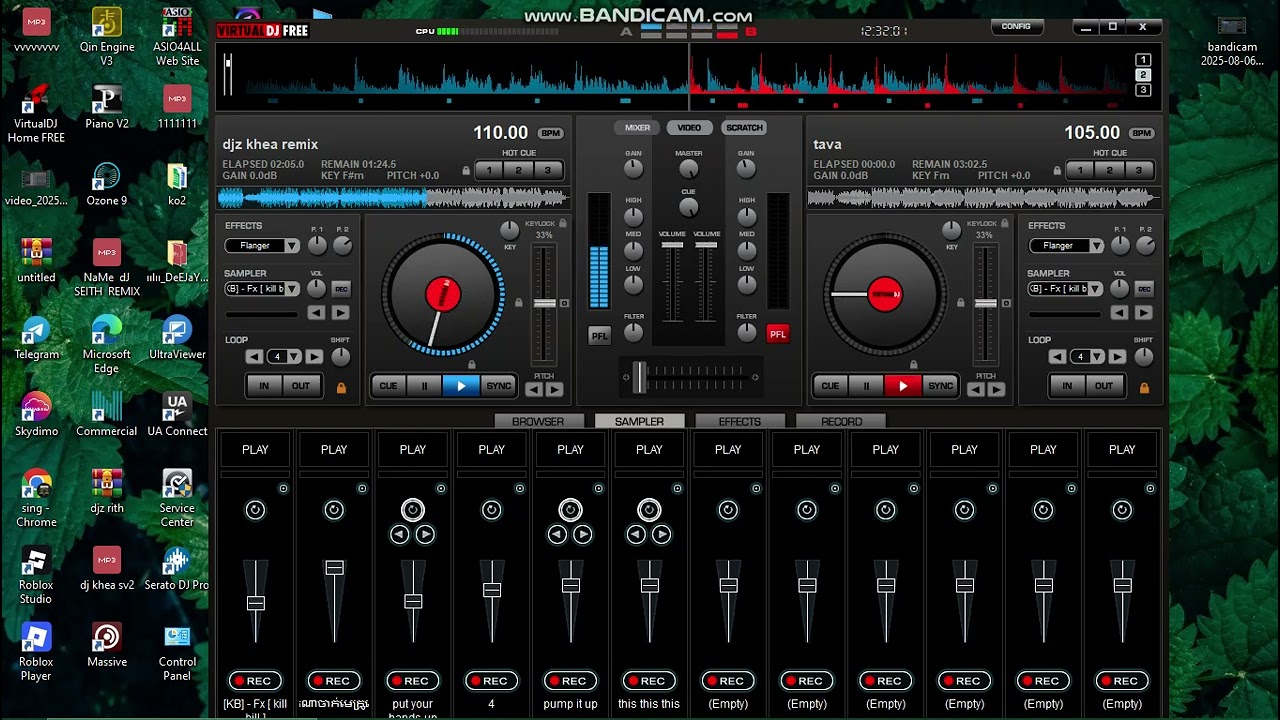Click SYNC on the right deck

[940, 386]
